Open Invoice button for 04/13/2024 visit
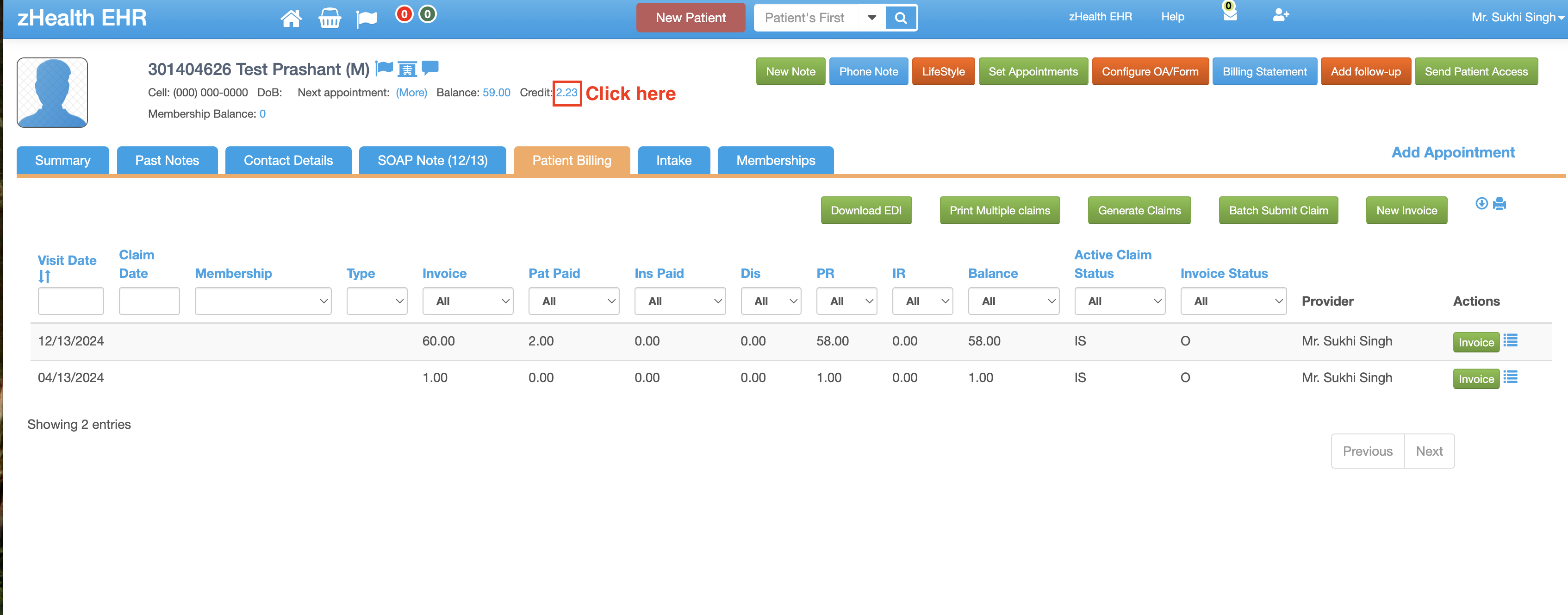Screen dimensions: 1568x615 [1476, 379]
